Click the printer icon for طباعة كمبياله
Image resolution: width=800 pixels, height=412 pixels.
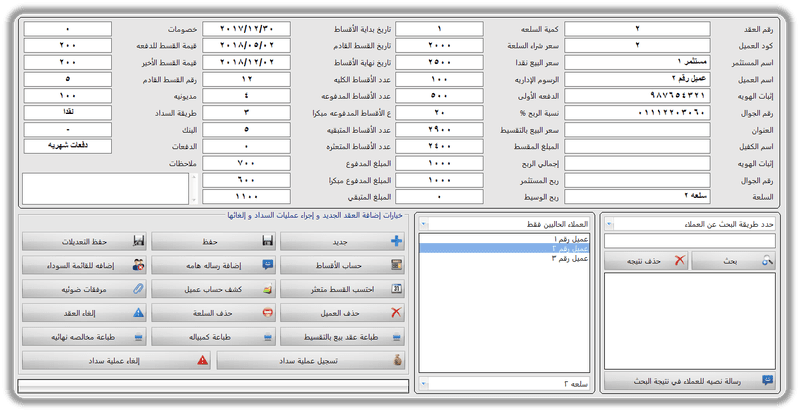(267, 337)
